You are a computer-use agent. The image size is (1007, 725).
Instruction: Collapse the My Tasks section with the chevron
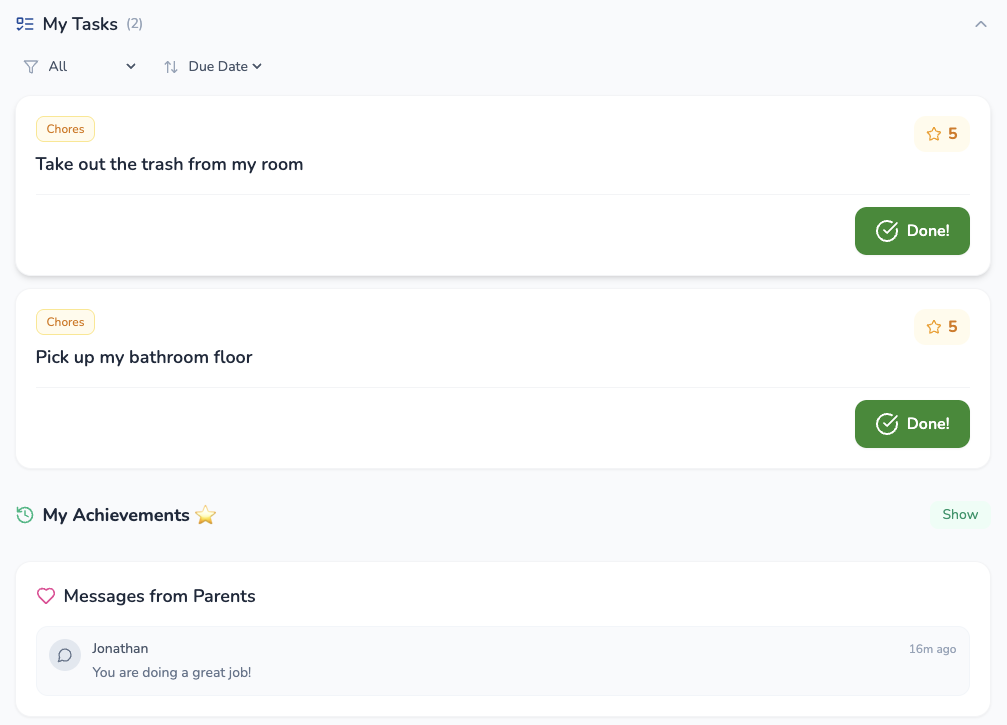(981, 23)
